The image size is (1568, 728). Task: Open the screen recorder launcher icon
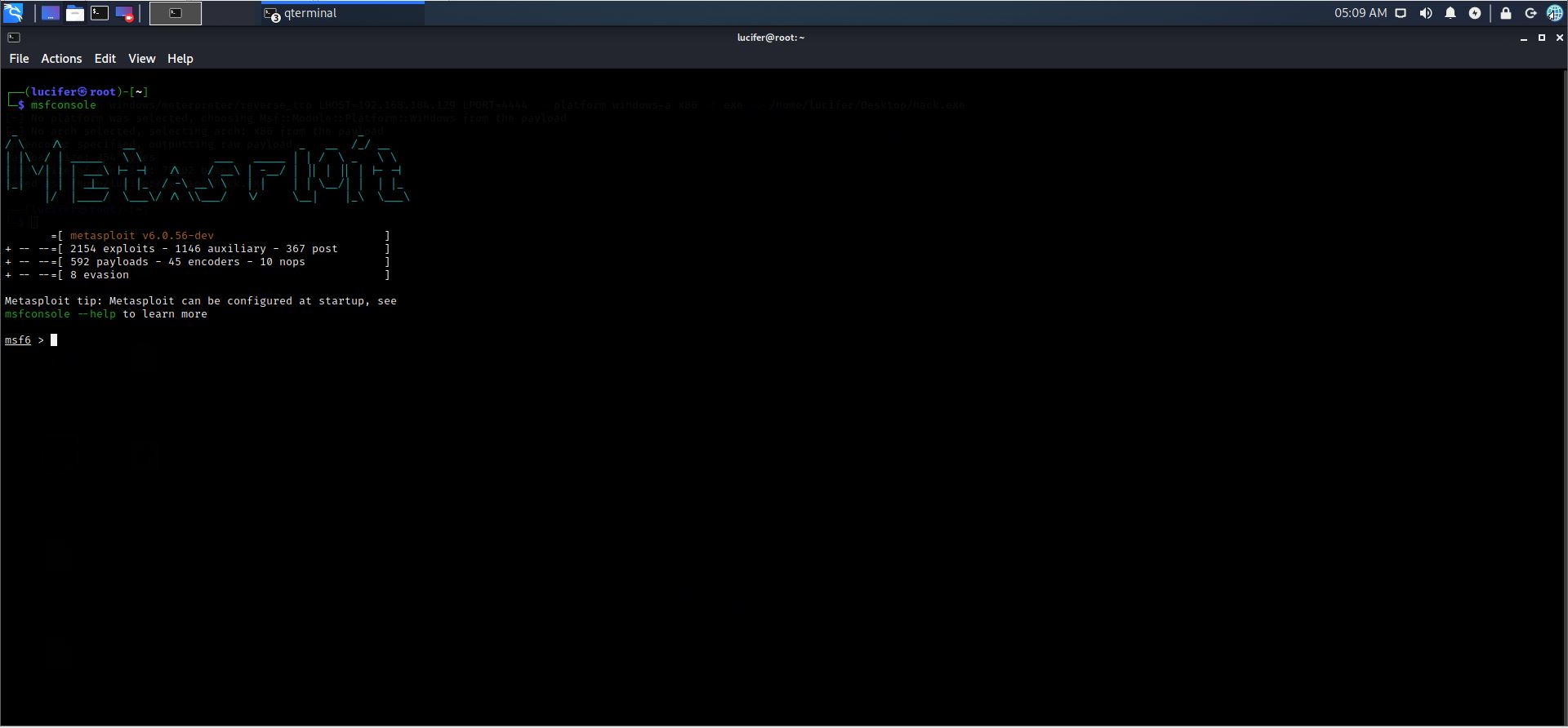pos(124,13)
